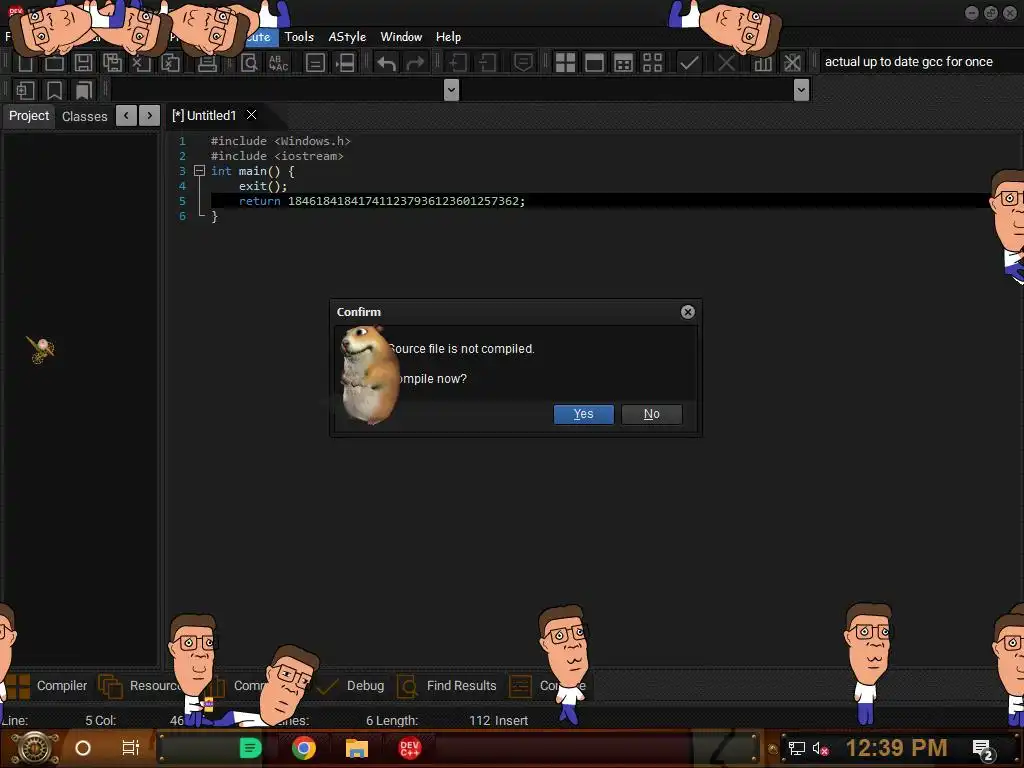Select the [*] Untitled1 editor tab
The width and height of the screenshot is (1024, 768).
coord(204,116)
